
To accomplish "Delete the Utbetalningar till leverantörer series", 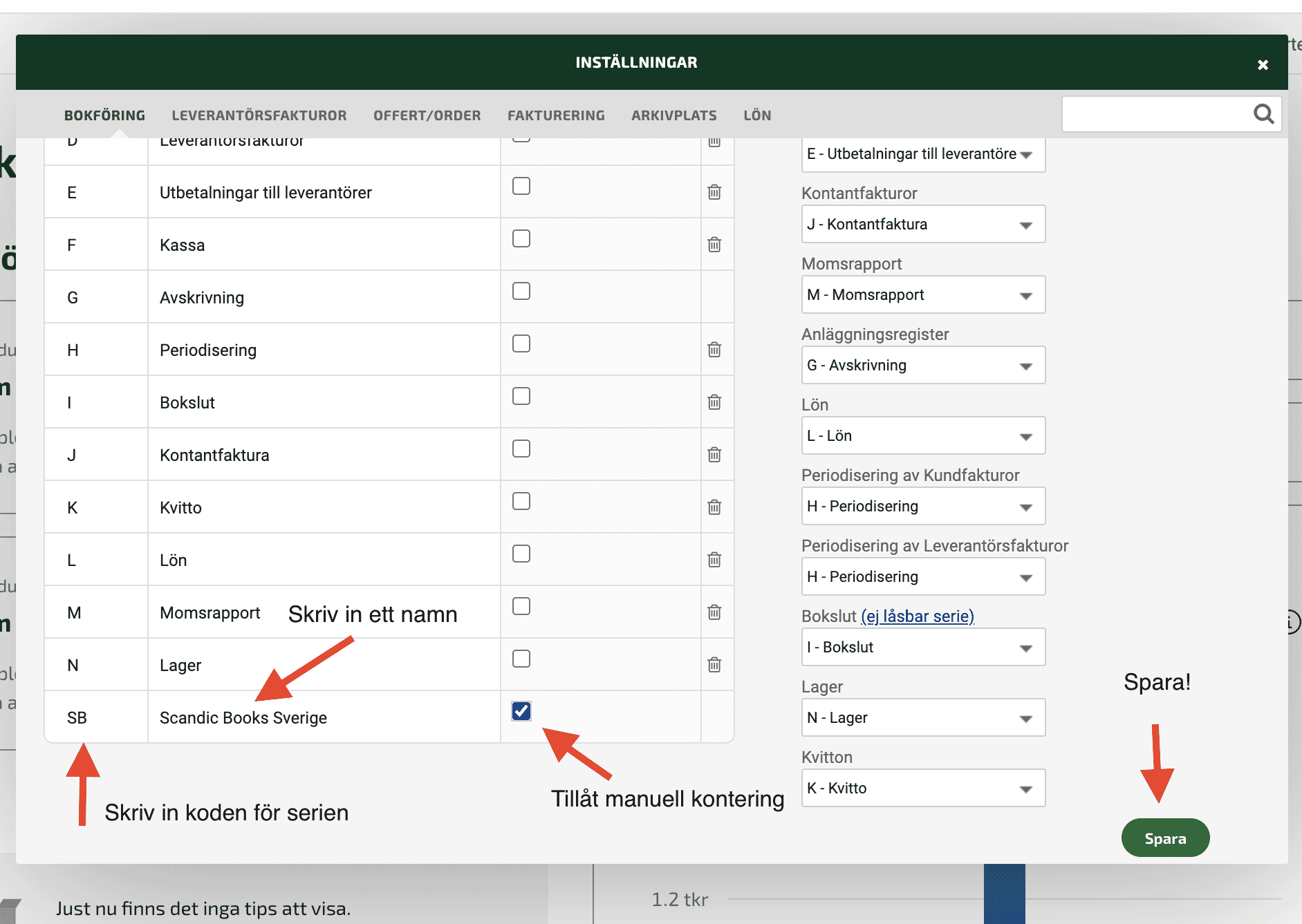I will [714, 191].
